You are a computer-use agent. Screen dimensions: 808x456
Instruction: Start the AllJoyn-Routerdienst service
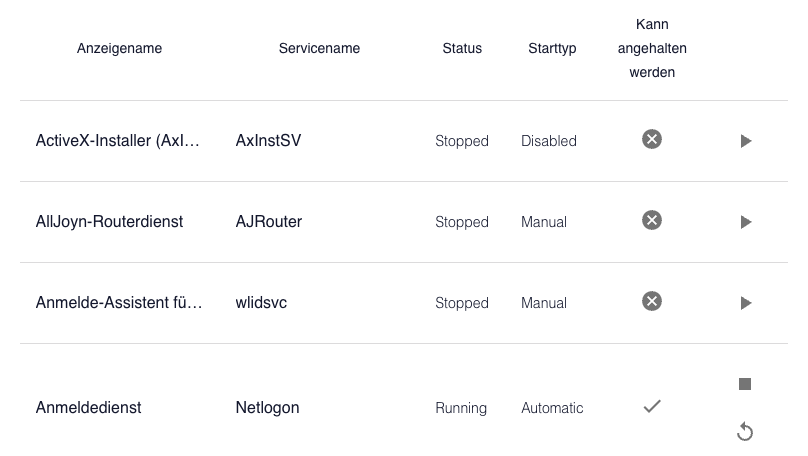click(745, 222)
